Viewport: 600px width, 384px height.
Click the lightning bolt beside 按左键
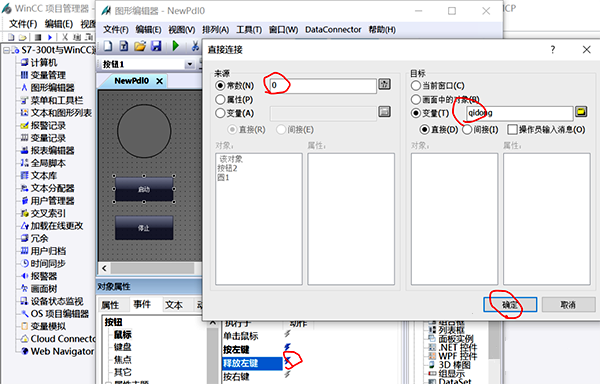click(287, 347)
